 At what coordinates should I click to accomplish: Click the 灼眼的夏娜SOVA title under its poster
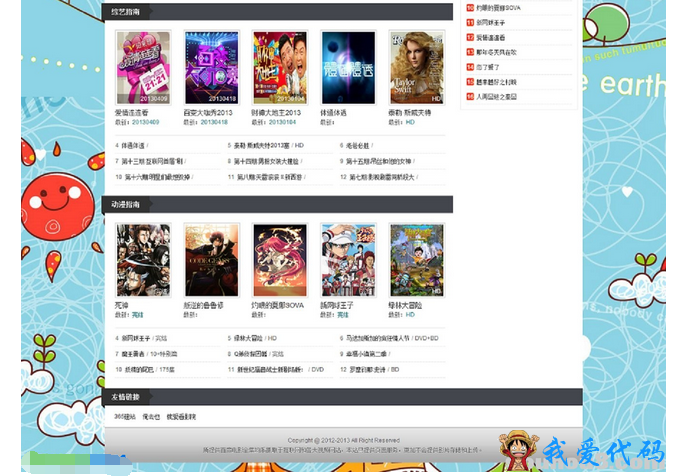coord(277,305)
